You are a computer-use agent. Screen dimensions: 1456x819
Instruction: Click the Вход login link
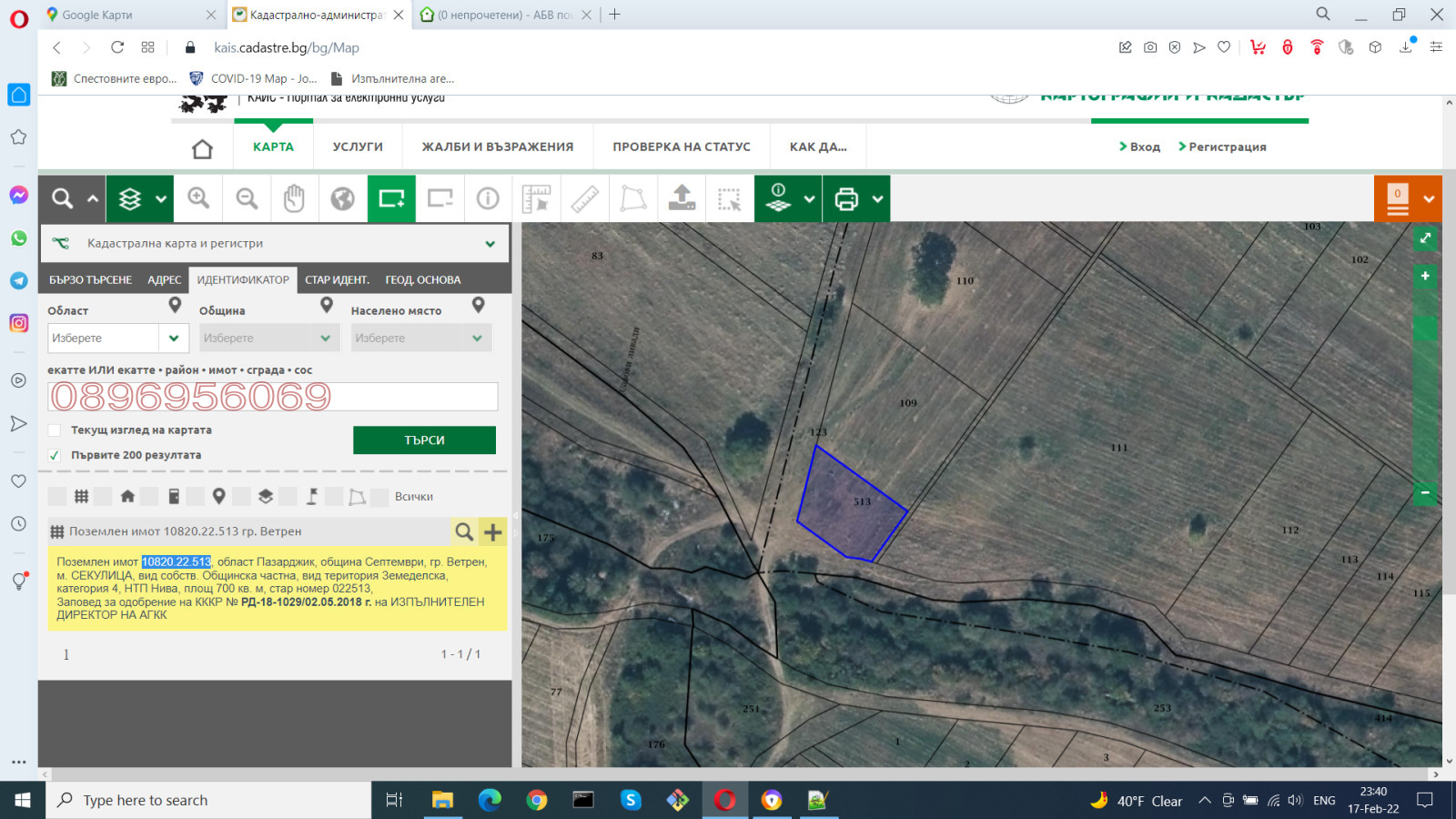tap(1139, 147)
